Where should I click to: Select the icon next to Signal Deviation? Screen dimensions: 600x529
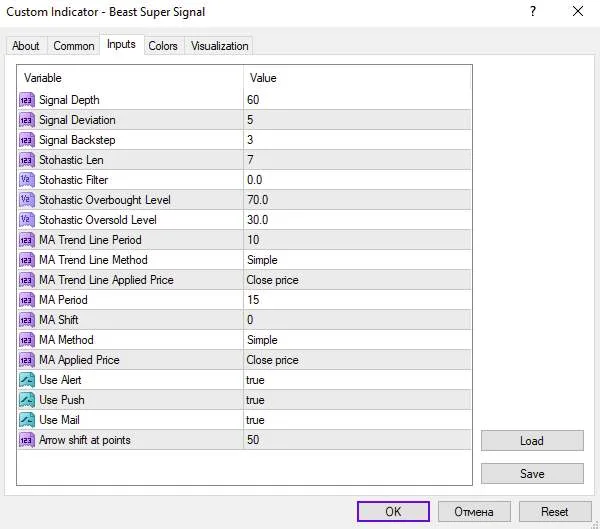(27, 120)
